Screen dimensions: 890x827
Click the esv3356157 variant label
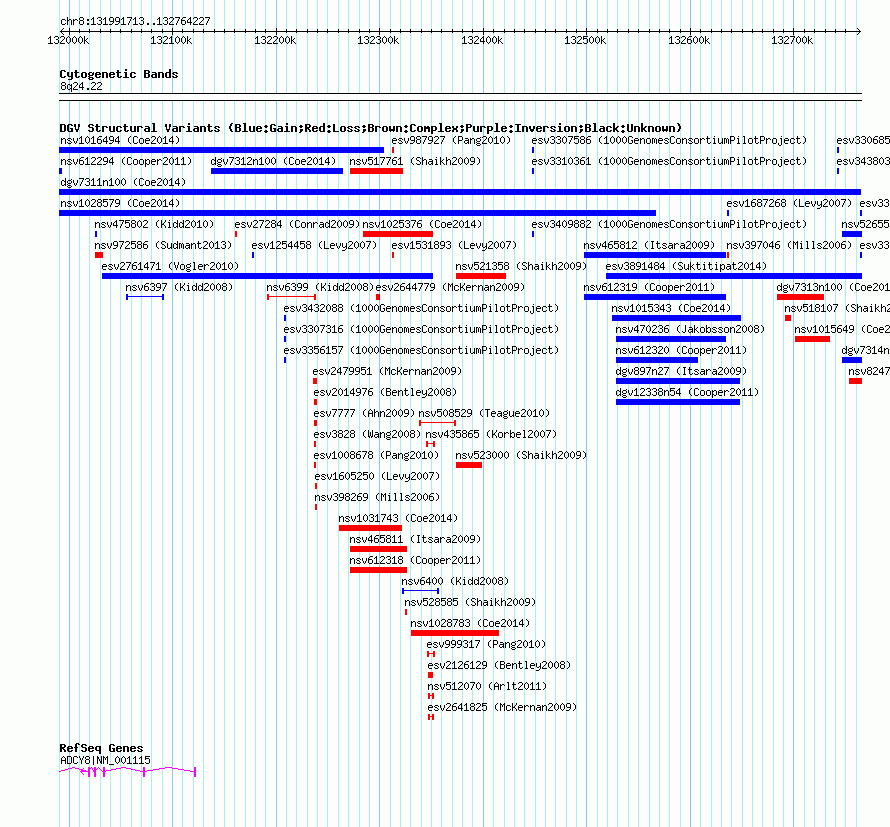[x=421, y=350]
